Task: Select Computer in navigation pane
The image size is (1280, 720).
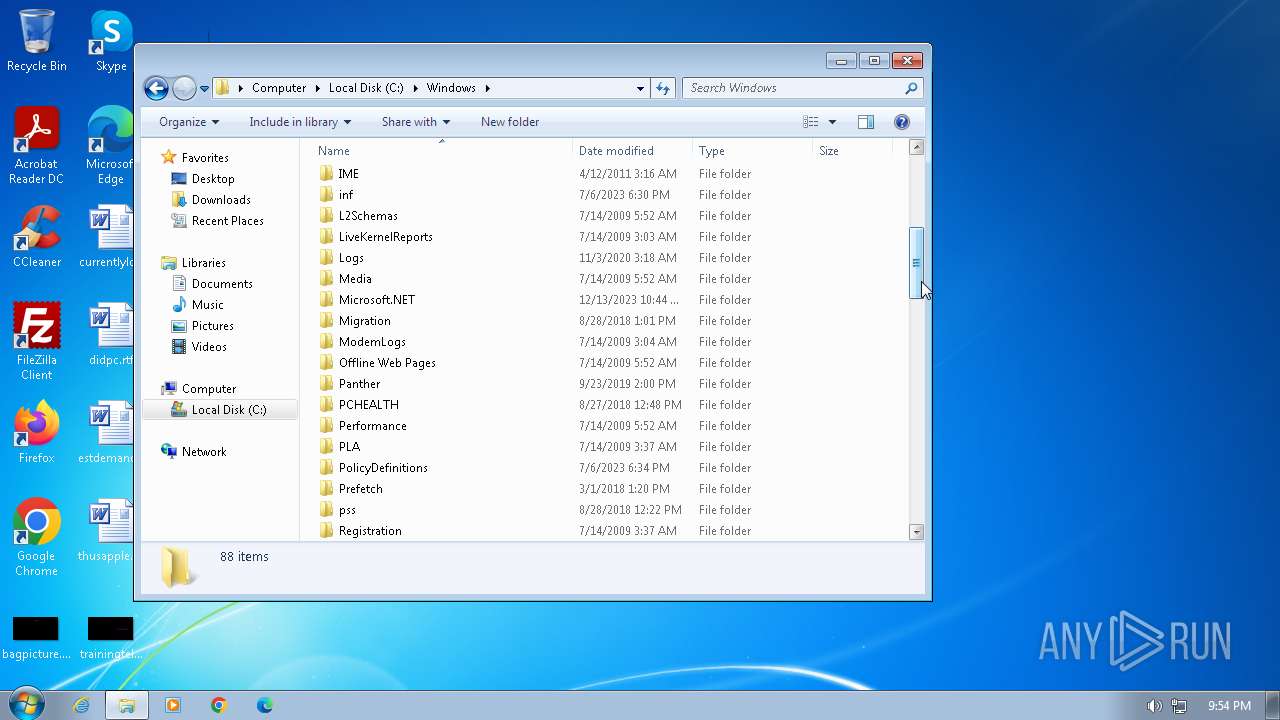Action: click(209, 389)
